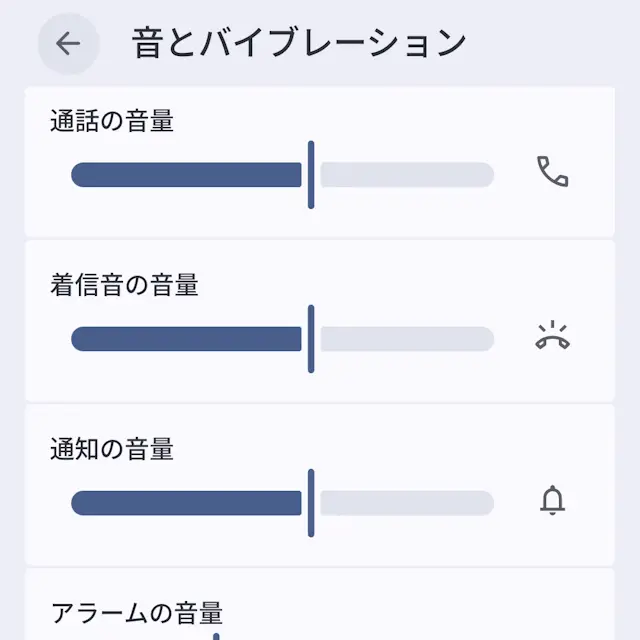Lower call volume by clicking filled track
Screen dimensions: 640x640
(x=180, y=175)
